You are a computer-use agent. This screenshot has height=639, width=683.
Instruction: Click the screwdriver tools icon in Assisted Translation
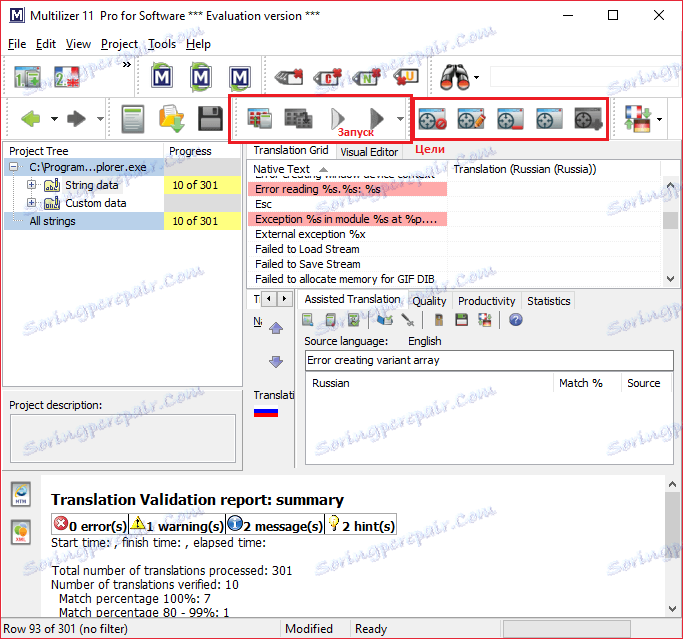pos(408,320)
